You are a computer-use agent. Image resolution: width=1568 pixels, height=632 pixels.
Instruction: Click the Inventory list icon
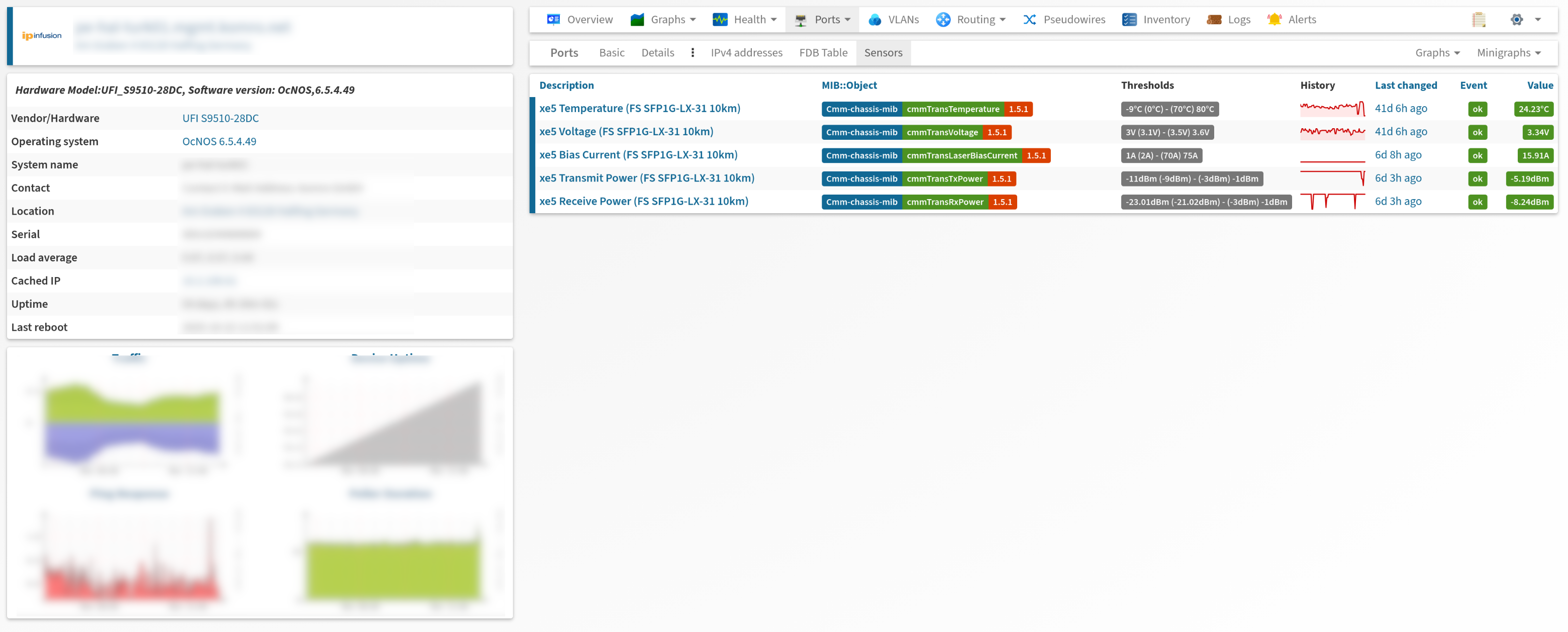click(1129, 20)
